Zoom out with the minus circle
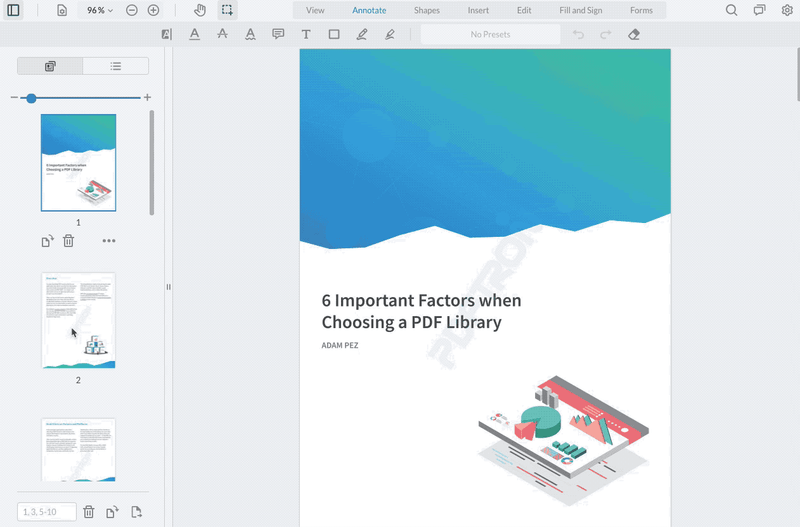Screen dimensions: 800x527 132,10
